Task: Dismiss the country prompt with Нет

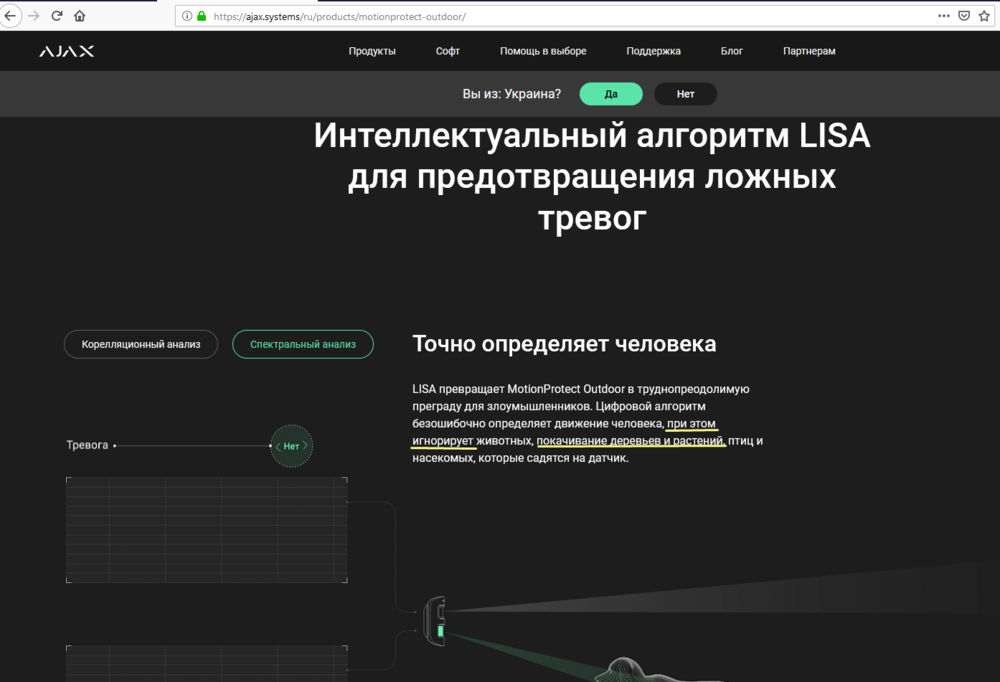Action: click(x=685, y=94)
